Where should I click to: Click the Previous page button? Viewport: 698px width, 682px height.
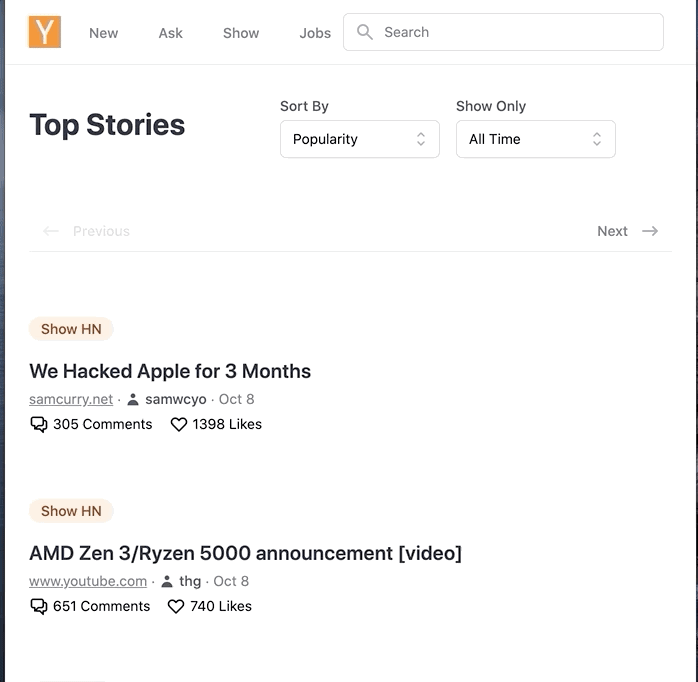coord(86,231)
